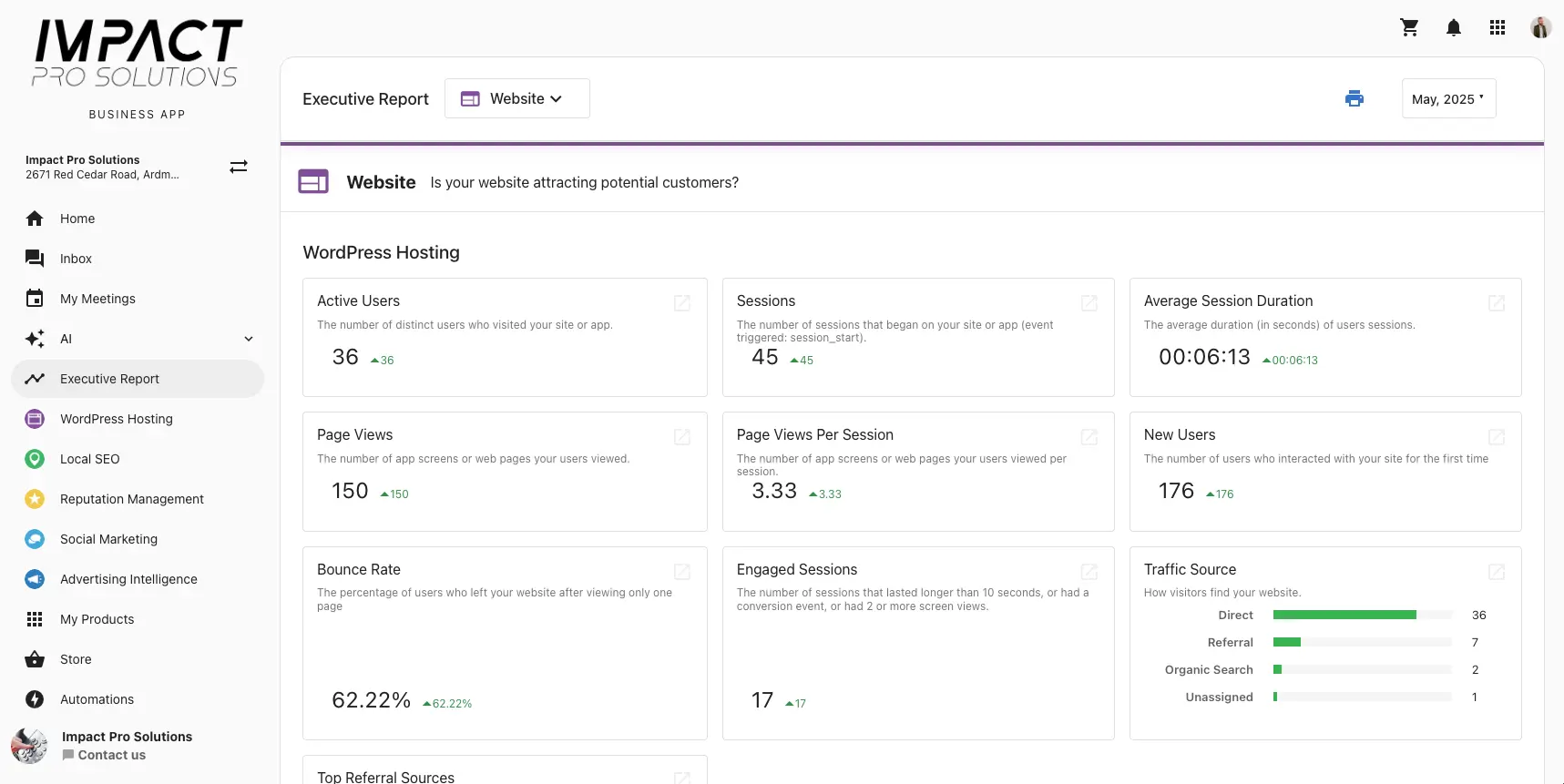The width and height of the screenshot is (1564, 784).
Task: Open Active Users card external link icon
Action: [x=681, y=303]
